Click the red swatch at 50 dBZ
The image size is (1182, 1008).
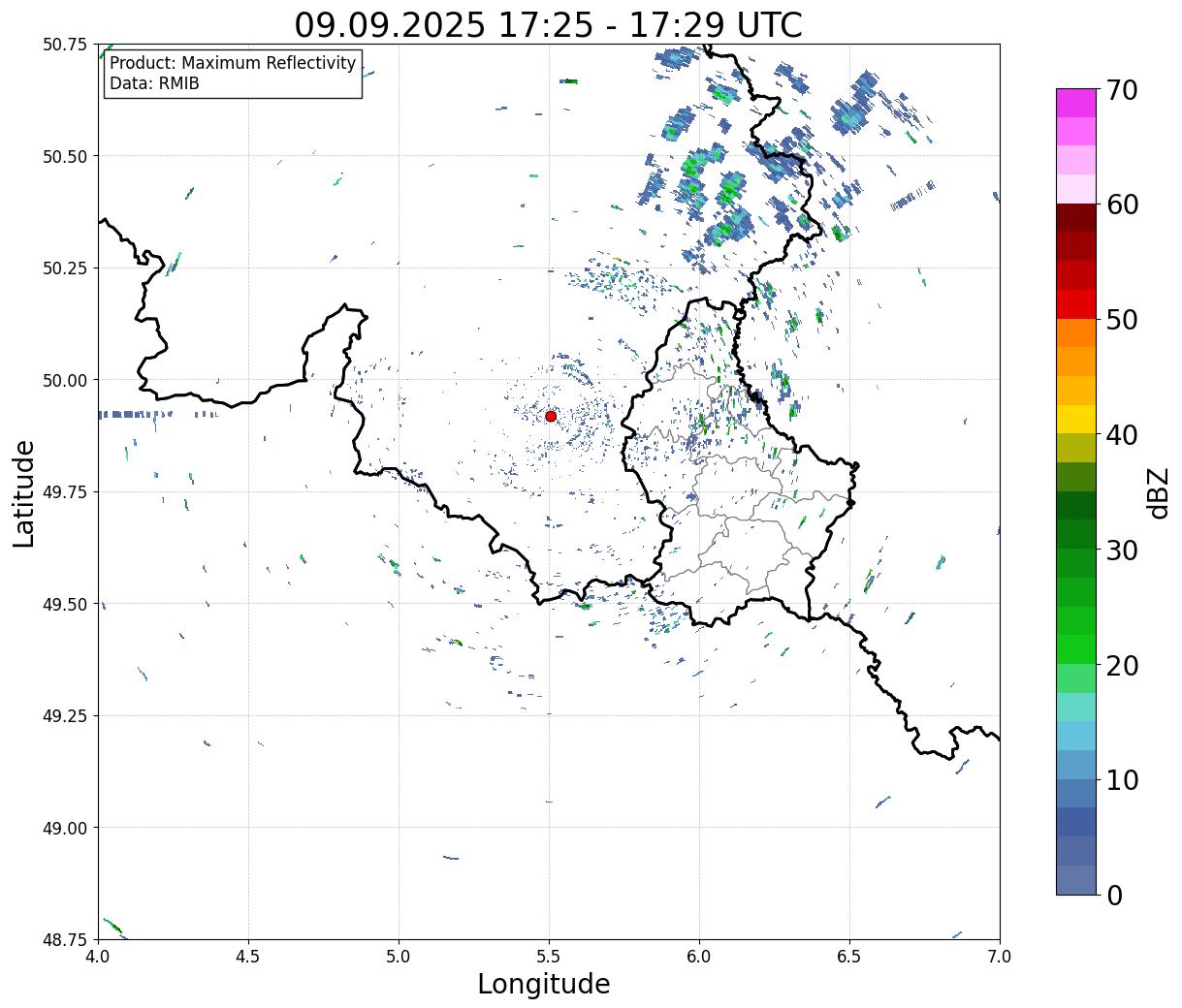(1076, 304)
